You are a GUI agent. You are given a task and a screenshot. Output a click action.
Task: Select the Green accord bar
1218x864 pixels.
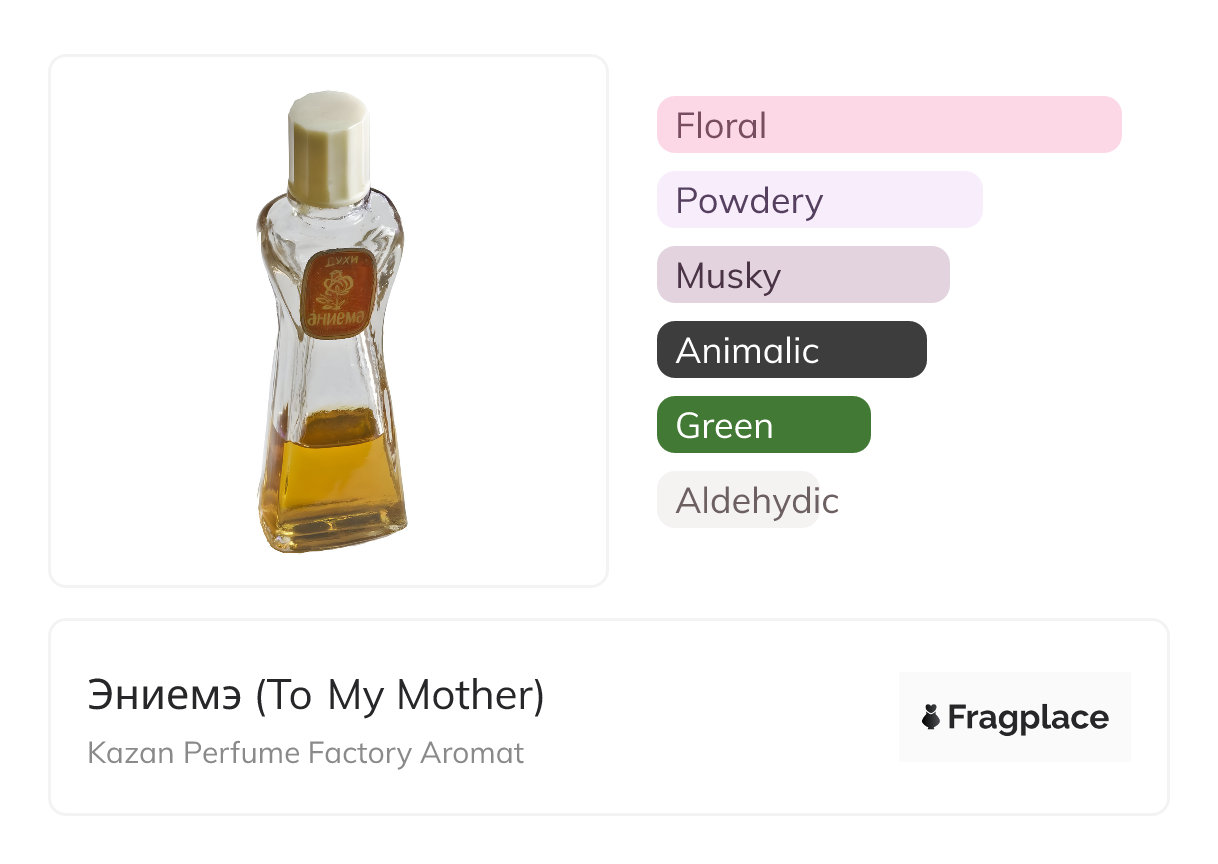pos(763,425)
